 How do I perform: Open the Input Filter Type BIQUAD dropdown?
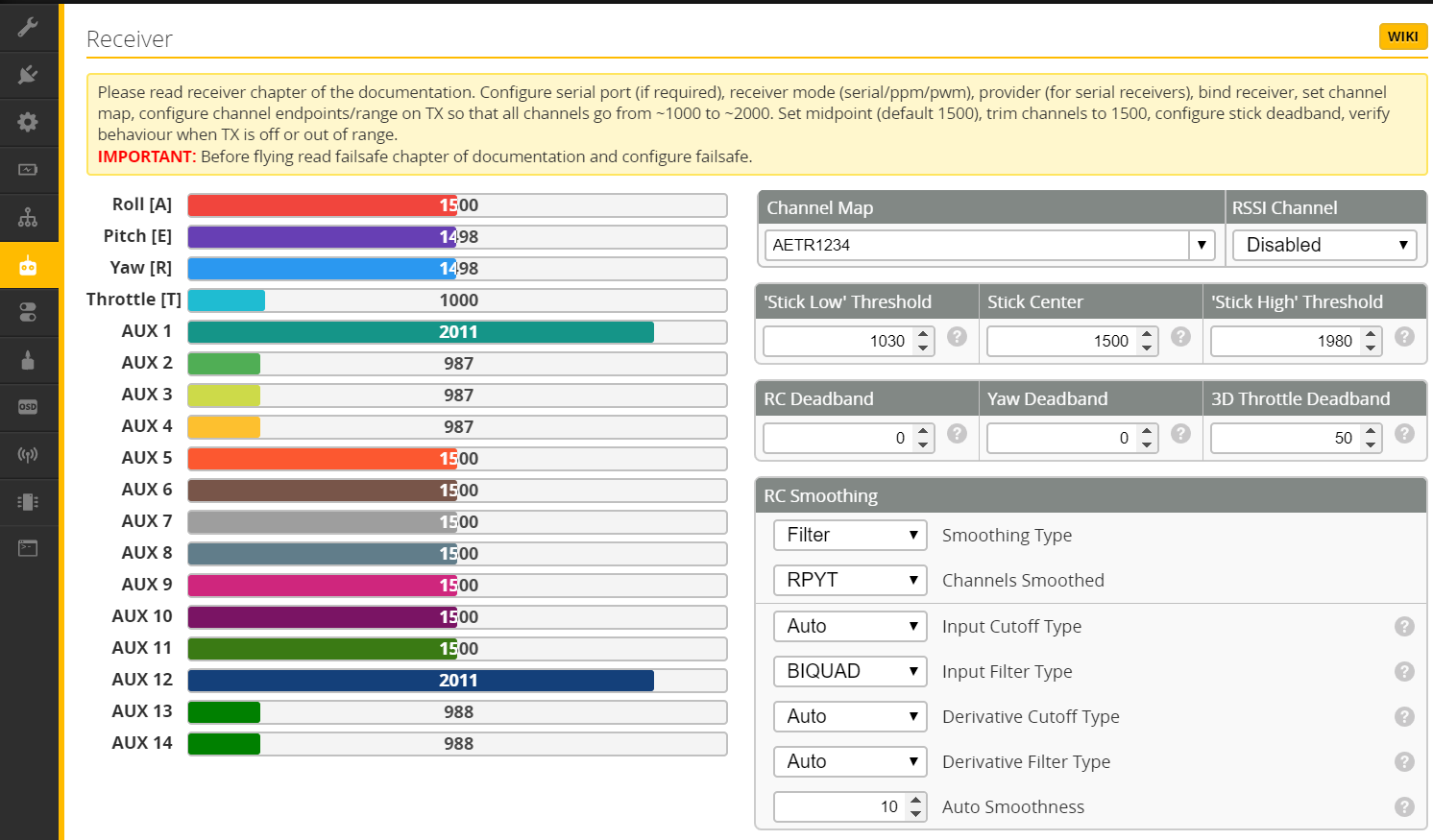[849, 671]
